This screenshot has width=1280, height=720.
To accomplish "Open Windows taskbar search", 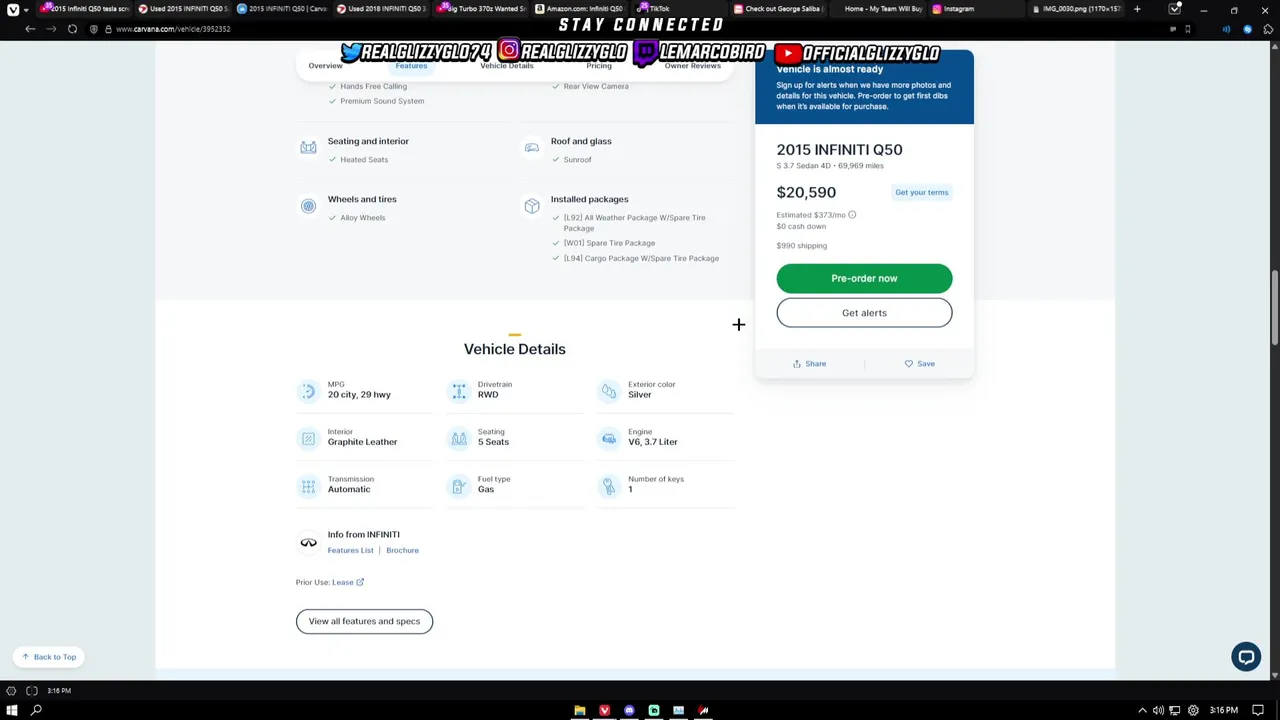I will coord(36,710).
